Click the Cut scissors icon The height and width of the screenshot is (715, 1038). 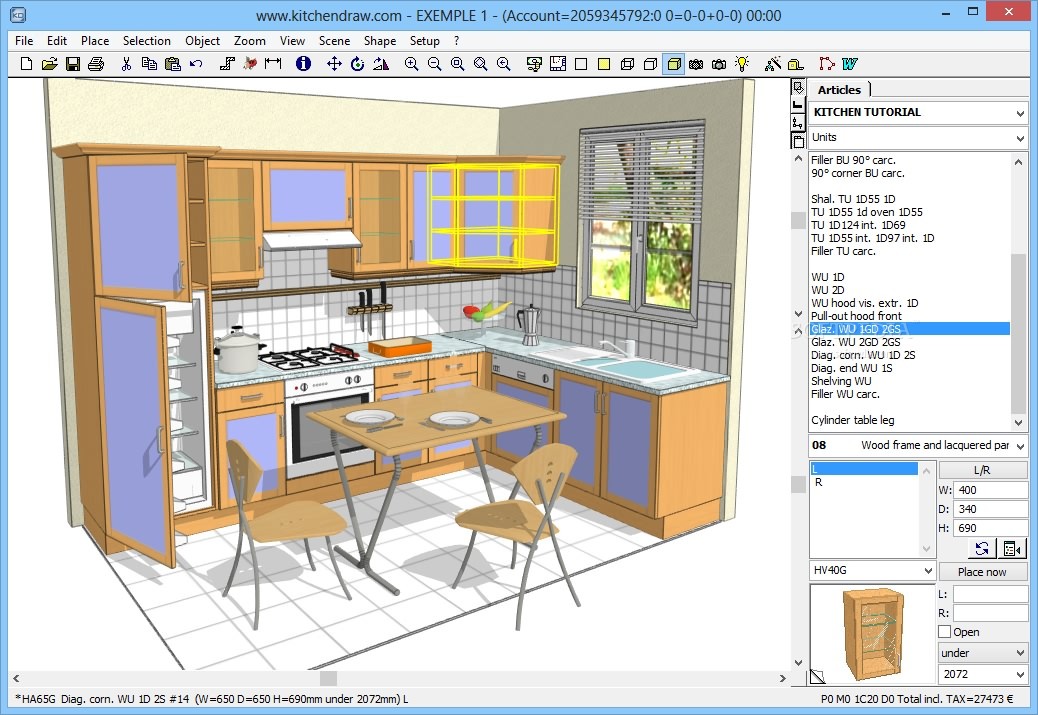pos(126,64)
